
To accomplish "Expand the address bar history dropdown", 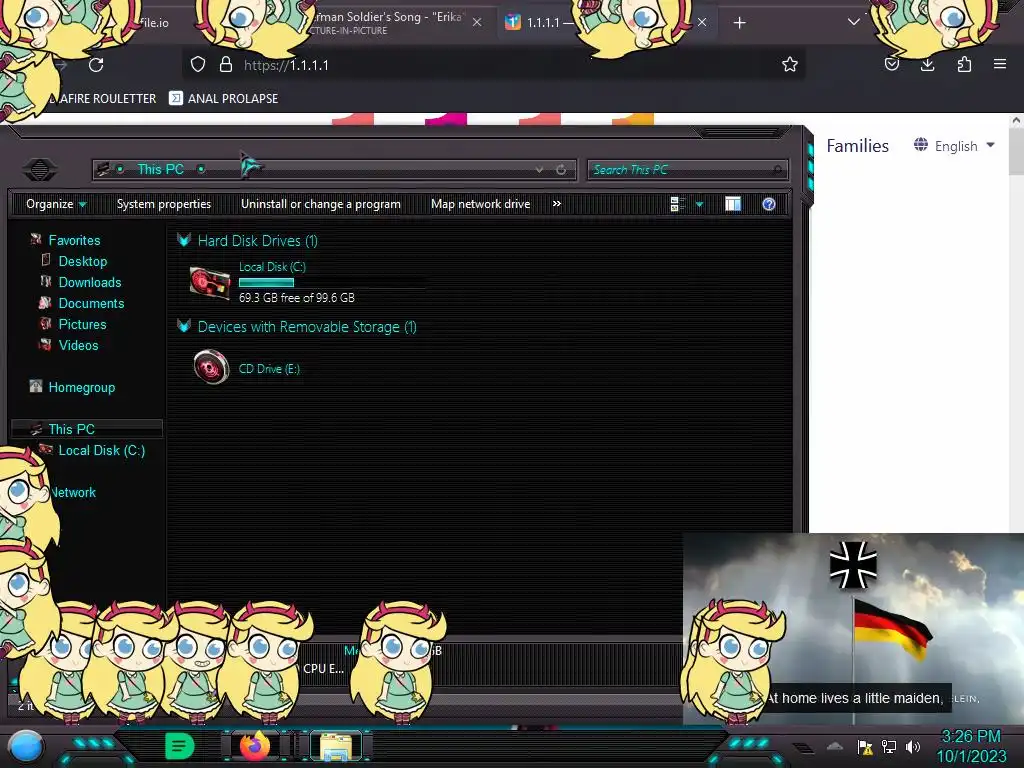I will pyautogui.click(x=539, y=170).
